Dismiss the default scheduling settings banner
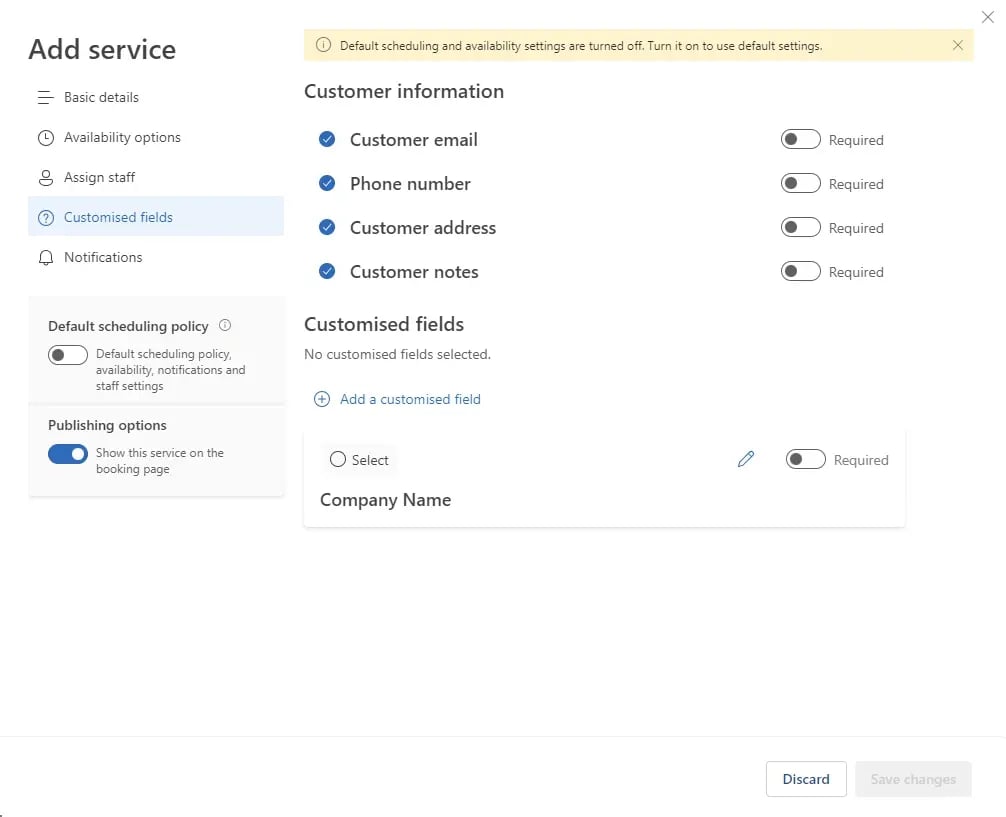Screen dimensions: 1006x817 click(957, 45)
